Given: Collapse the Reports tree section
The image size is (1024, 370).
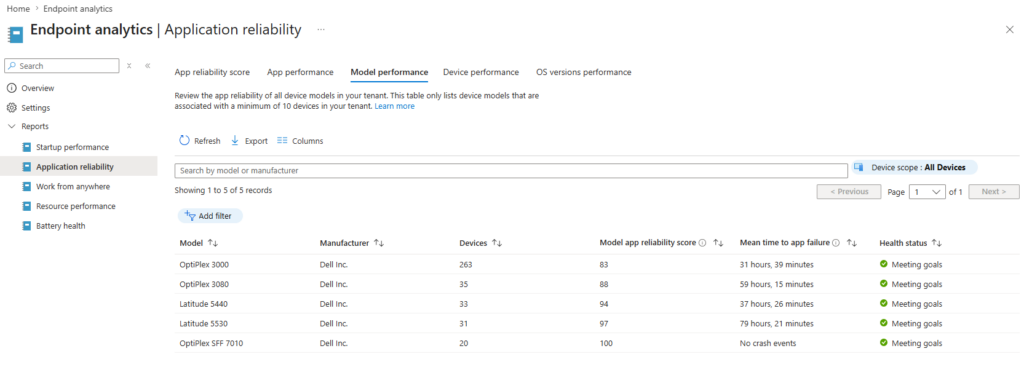Looking at the screenshot, I should (11, 127).
